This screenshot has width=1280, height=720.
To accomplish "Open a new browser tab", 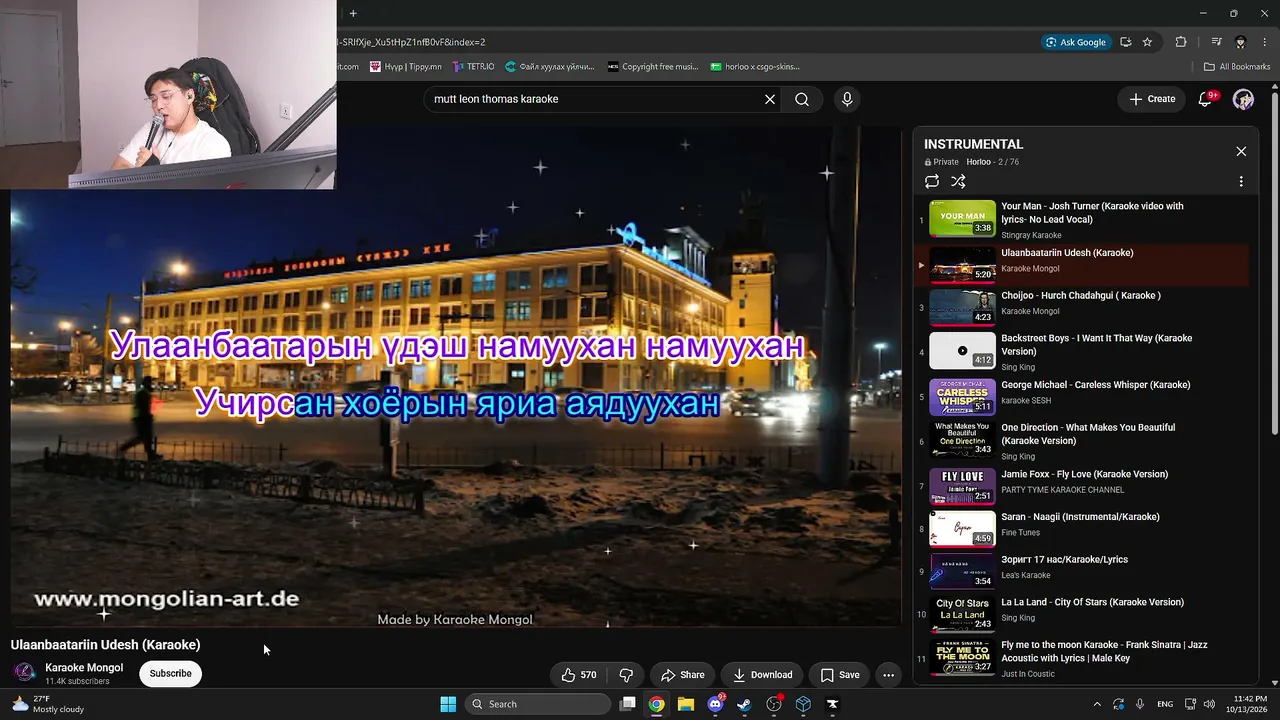I will click(353, 13).
